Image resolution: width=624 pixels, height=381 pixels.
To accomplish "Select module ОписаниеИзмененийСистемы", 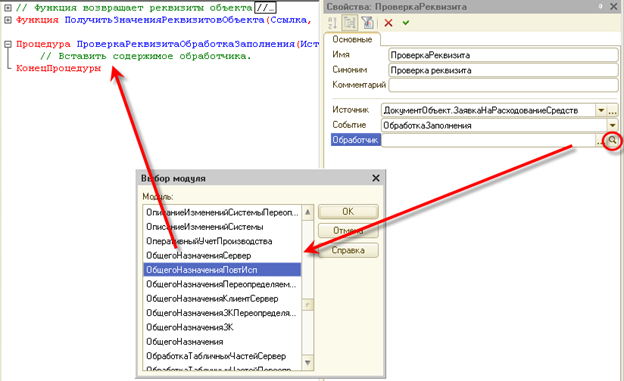I will (222, 227).
